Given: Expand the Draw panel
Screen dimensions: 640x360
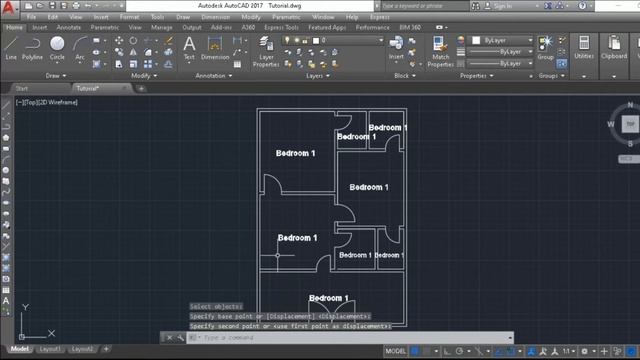Looking at the screenshot, I should point(56,76).
